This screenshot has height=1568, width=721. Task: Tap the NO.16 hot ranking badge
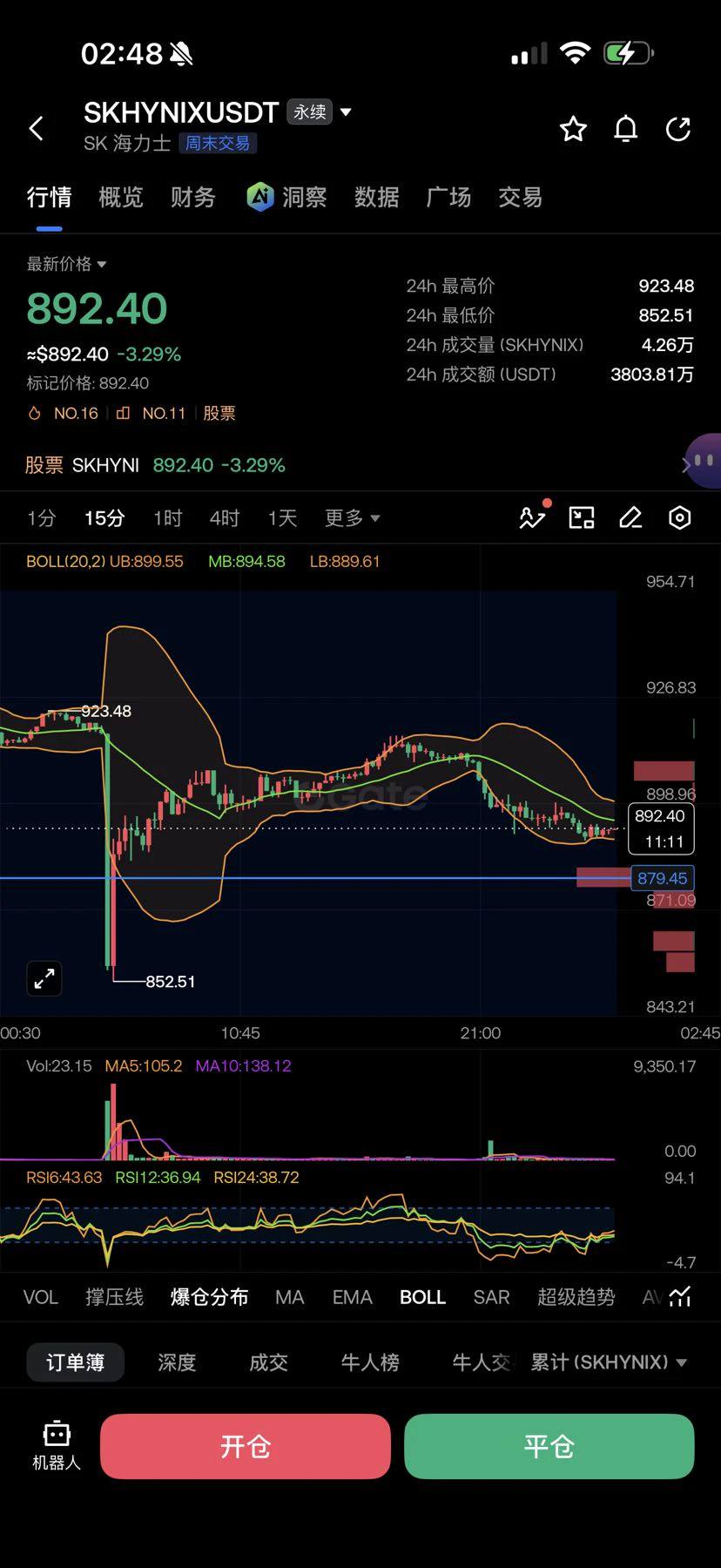64,414
